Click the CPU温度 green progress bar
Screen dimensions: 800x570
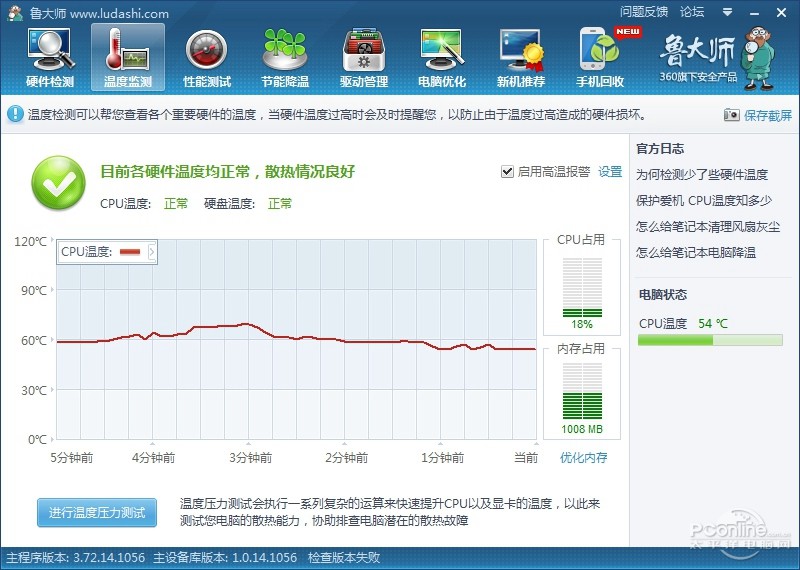(710, 340)
